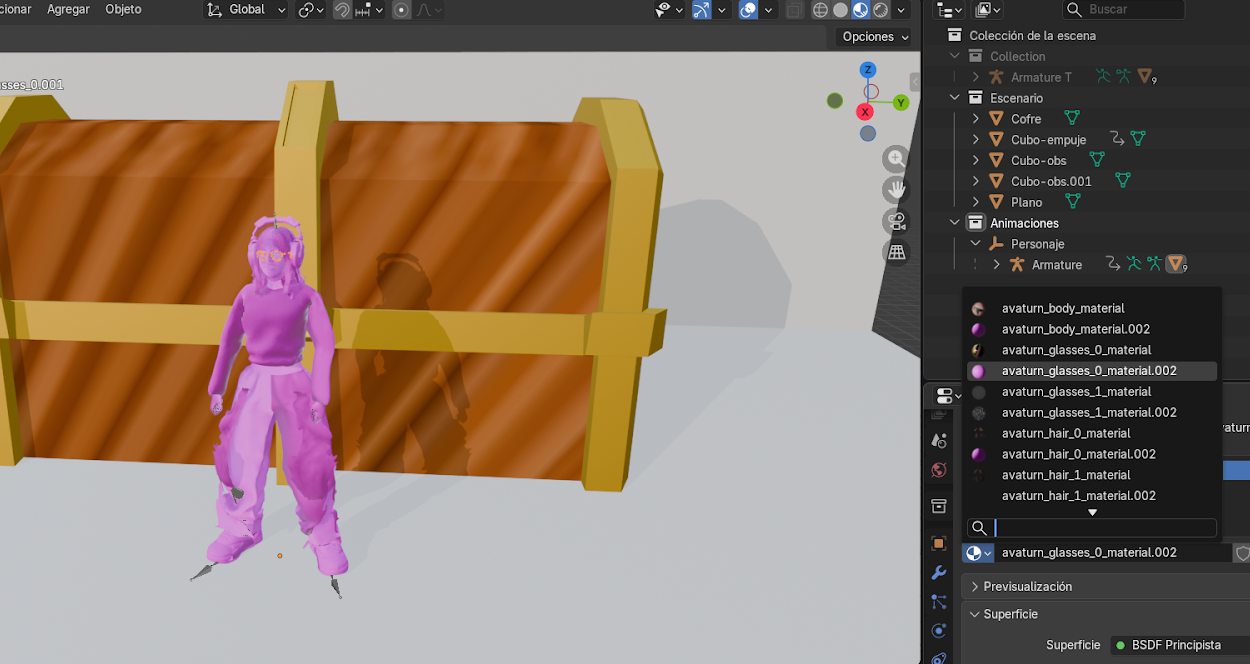Collapse the Escenario collection in outliner

coord(955,98)
